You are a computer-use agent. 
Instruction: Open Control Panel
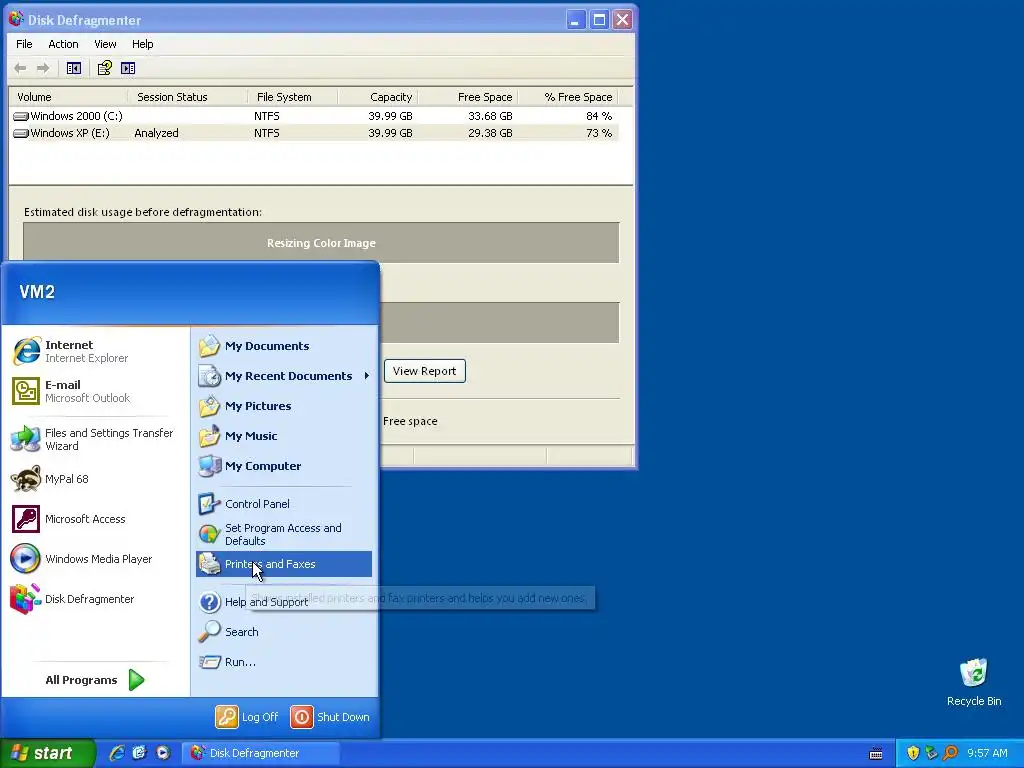[x=284, y=504]
